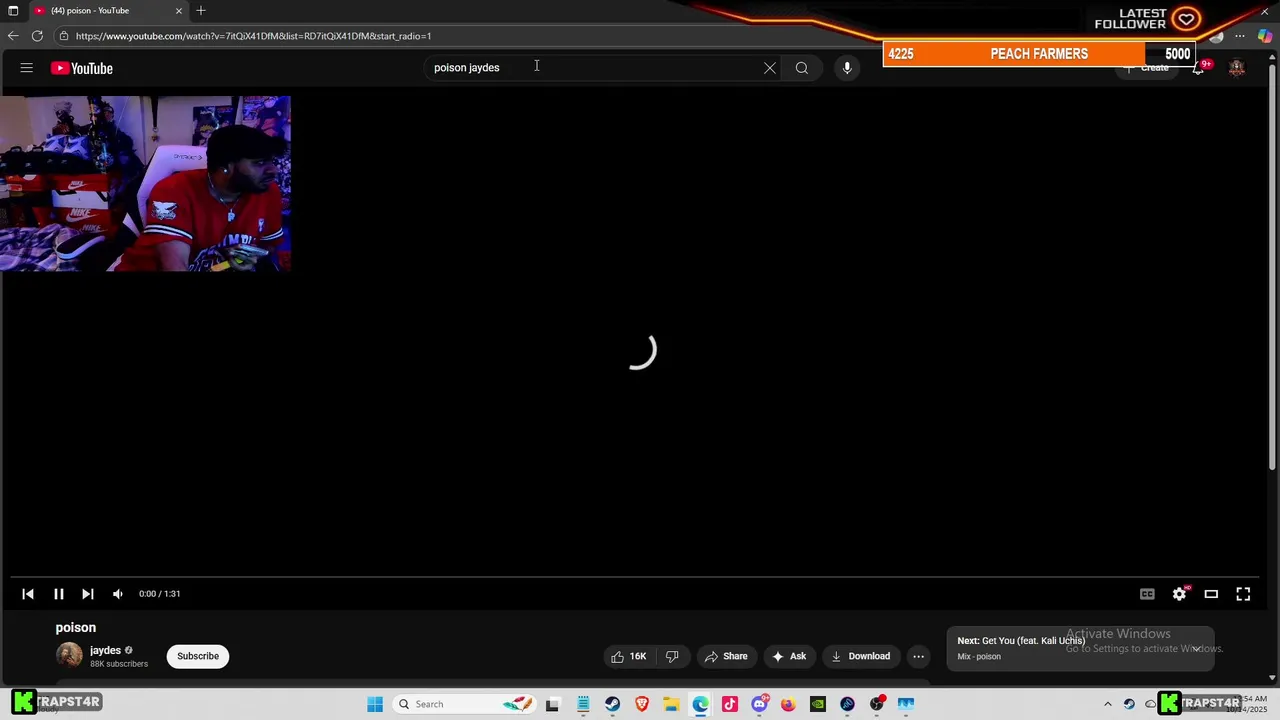Open the Copilot sidebar icon
This screenshot has width=1280, height=720.
[1265, 36]
